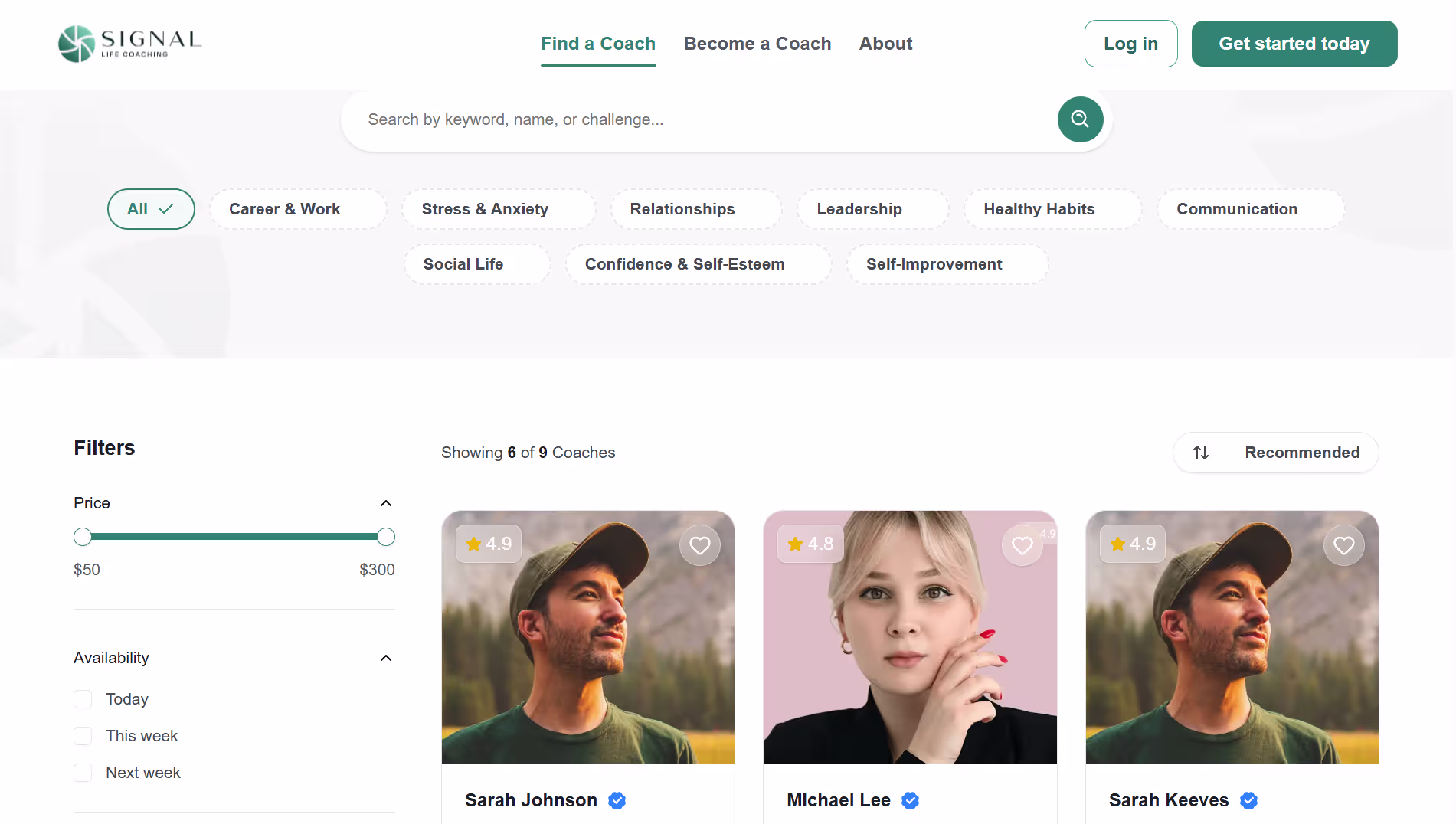The height and width of the screenshot is (824, 1456).
Task: Filter by Relationships category
Action: (x=696, y=209)
